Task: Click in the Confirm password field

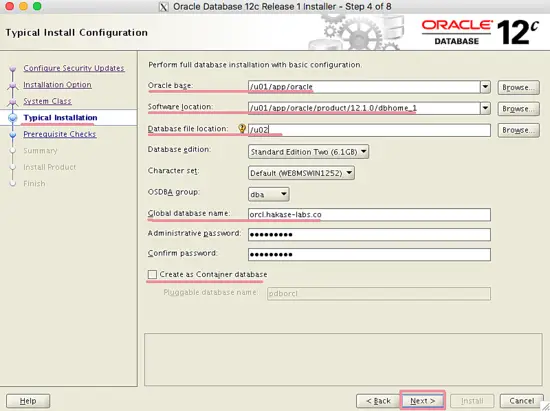Action: pyautogui.click(x=369, y=254)
